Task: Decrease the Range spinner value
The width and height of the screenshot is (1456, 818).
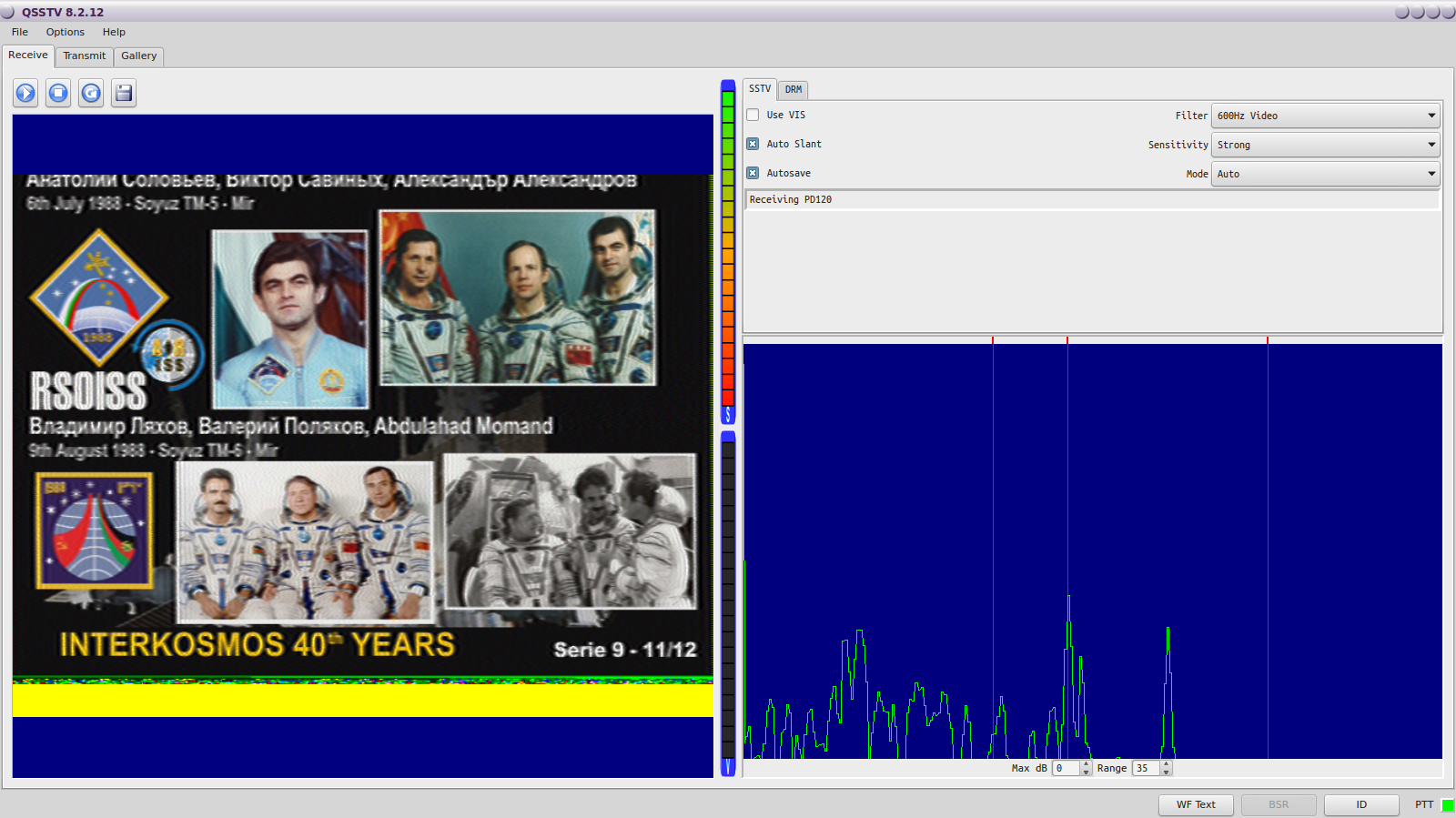Action: point(1166,773)
